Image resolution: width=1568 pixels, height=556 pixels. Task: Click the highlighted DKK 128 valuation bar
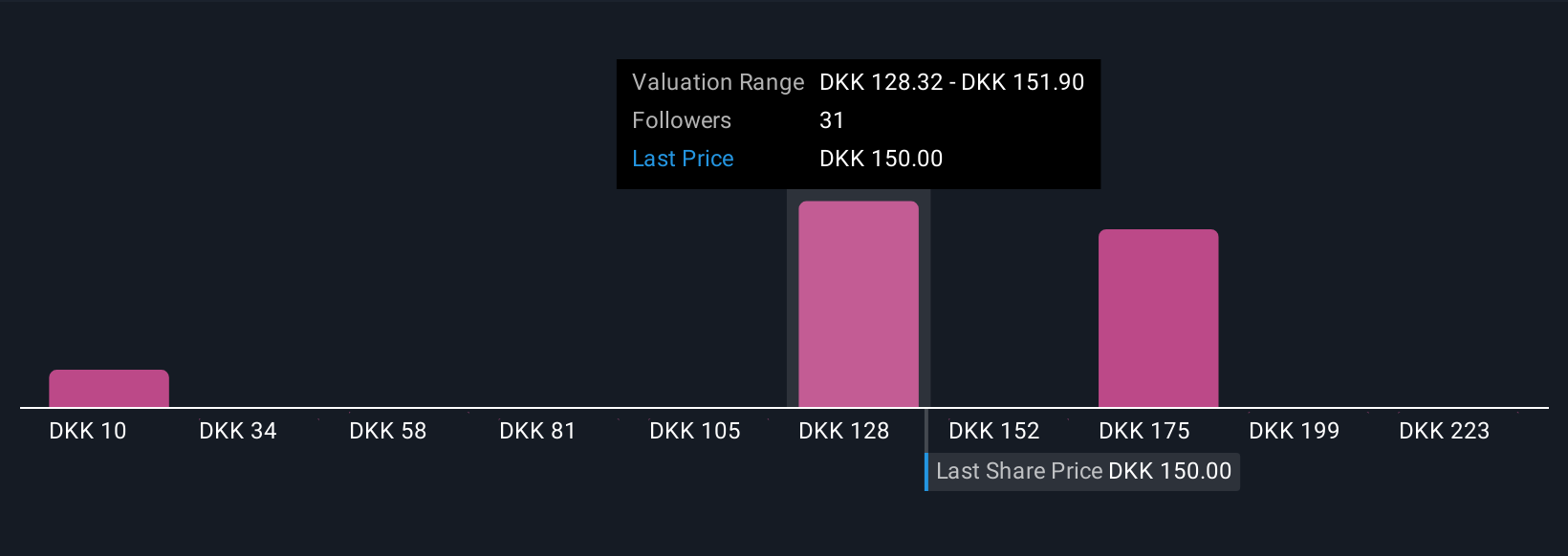[859, 305]
